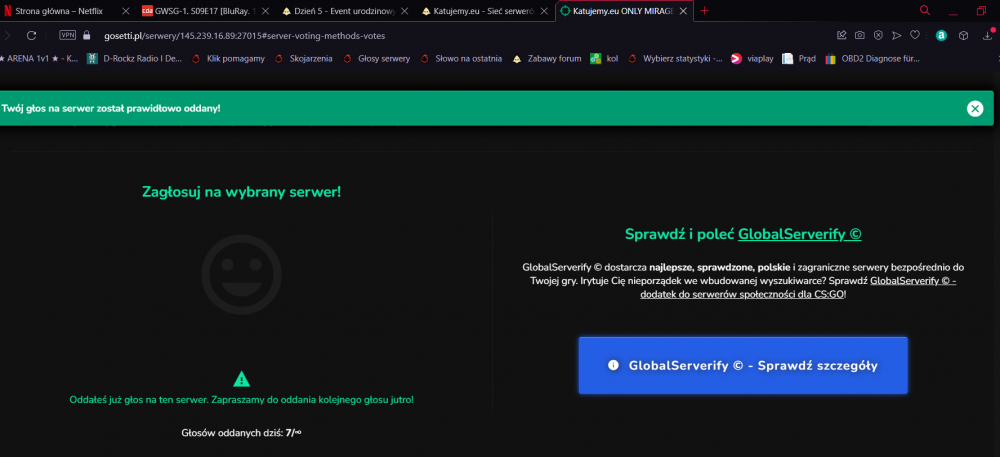This screenshot has width=1000, height=457.
Task: Open Głosy serwery bookmark
Action: tap(376, 59)
